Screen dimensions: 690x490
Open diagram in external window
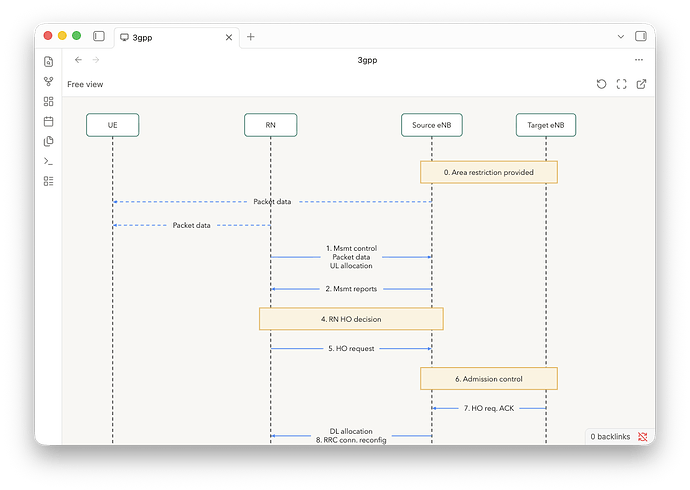641,84
